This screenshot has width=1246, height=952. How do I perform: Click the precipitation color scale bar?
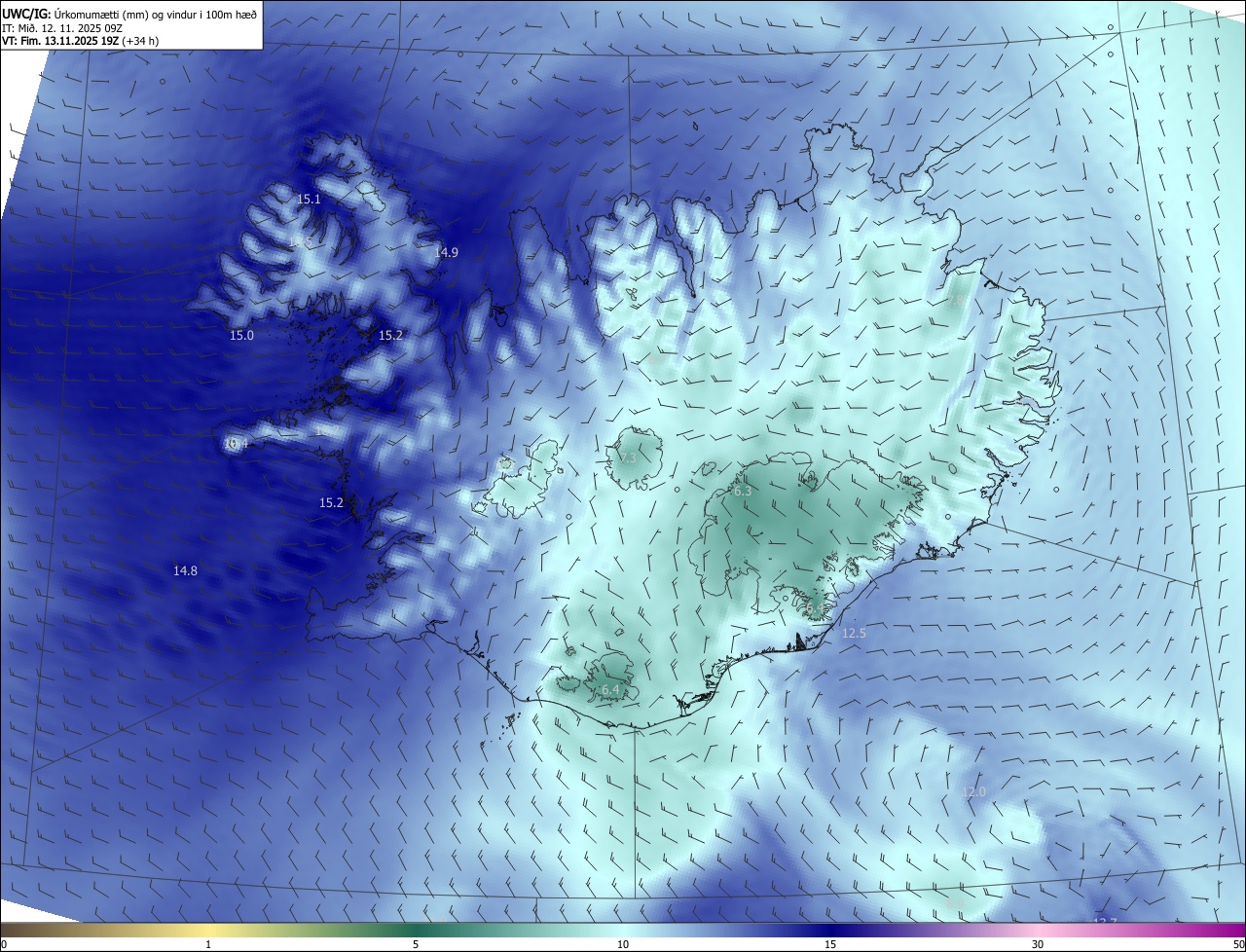pyautogui.click(x=623, y=929)
